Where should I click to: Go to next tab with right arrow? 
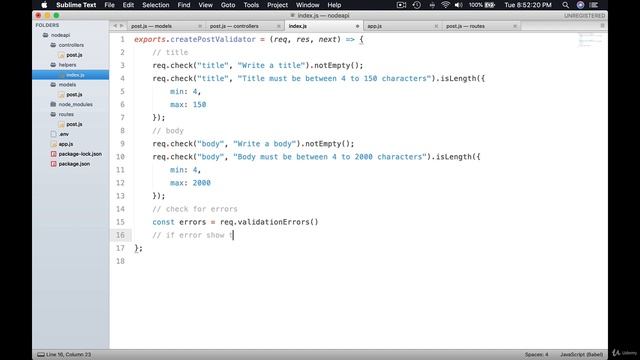122,26
